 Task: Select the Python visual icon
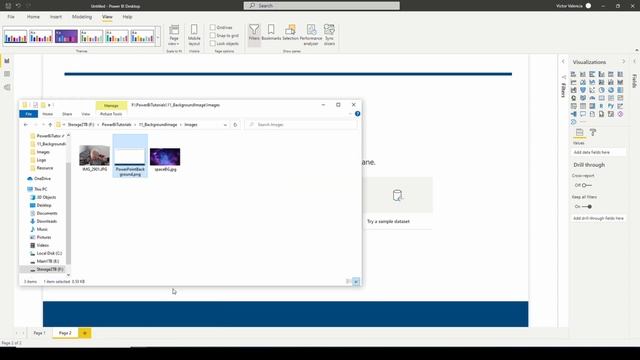pyautogui.click(x=611, y=106)
